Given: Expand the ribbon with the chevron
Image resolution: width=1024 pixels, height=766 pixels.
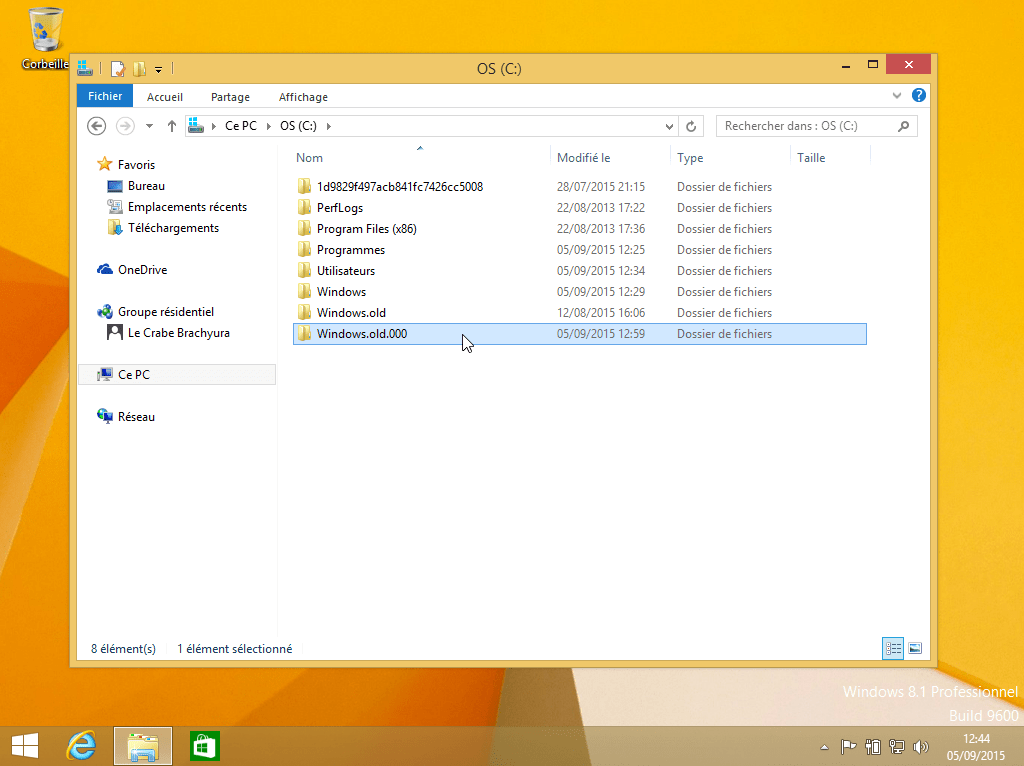Looking at the screenshot, I should point(897,96).
